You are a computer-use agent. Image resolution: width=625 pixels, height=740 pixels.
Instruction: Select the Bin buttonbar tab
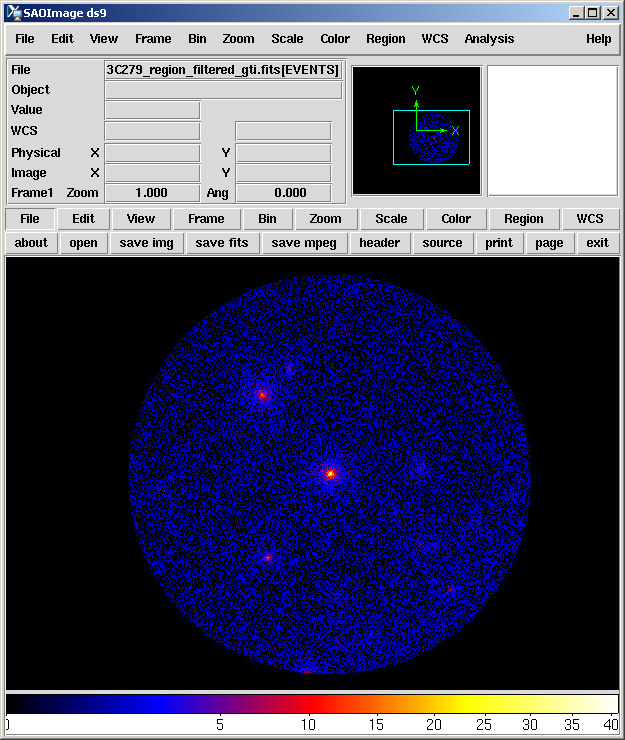tap(267, 219)
